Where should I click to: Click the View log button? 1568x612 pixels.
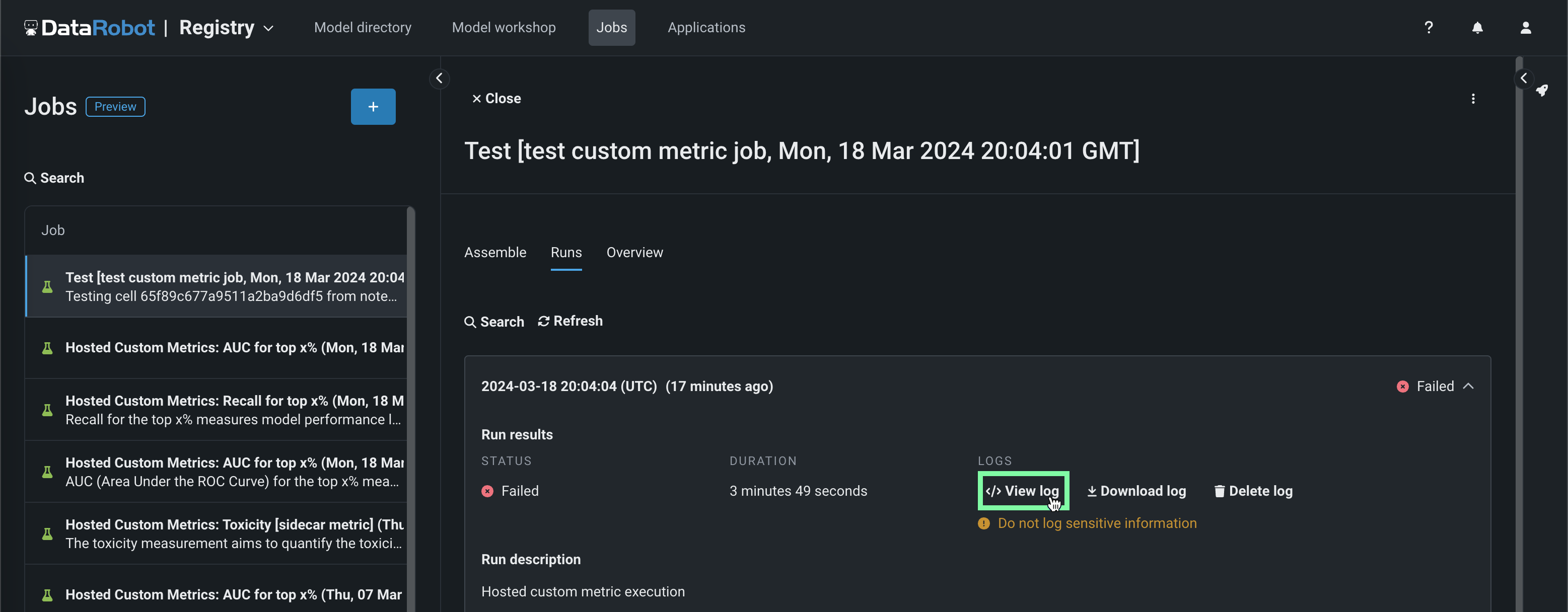[x=1023, y=491]
